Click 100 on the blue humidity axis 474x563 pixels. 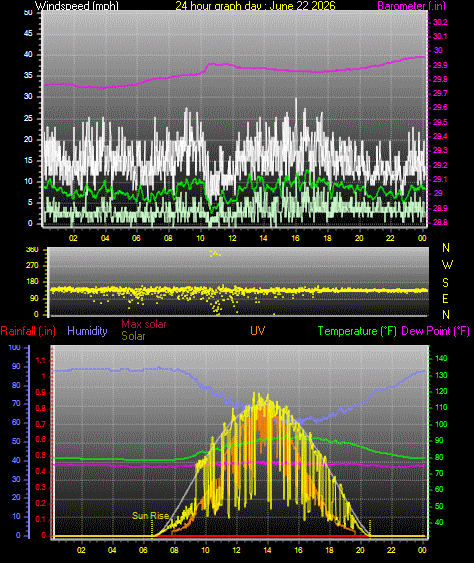pyautogui.click(x=14, y=348)
